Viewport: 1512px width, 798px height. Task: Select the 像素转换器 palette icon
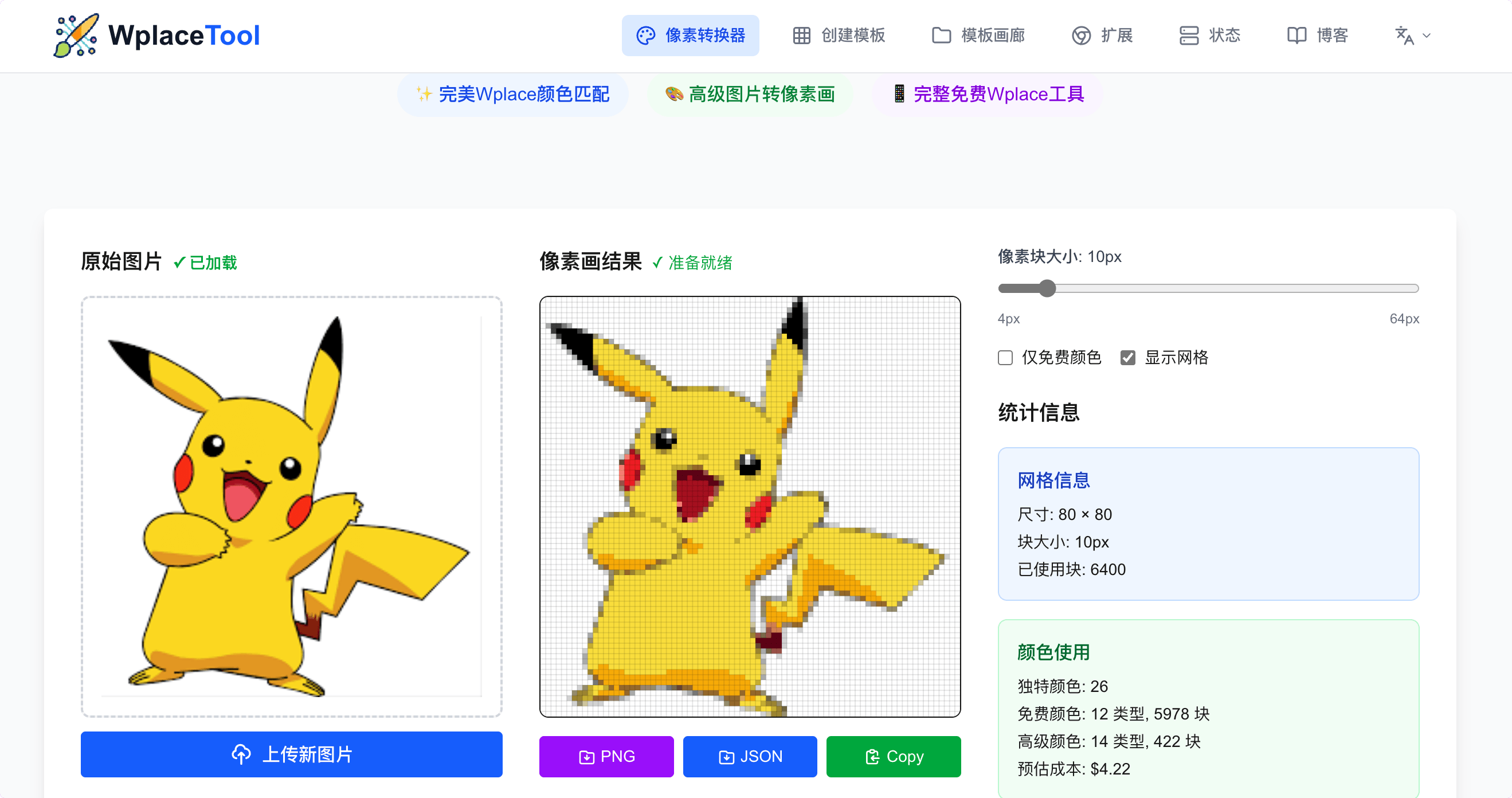tap(646, 35)
